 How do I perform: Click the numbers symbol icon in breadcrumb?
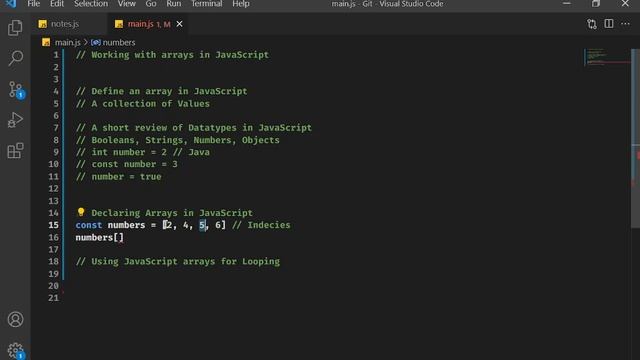pos(96,42)
